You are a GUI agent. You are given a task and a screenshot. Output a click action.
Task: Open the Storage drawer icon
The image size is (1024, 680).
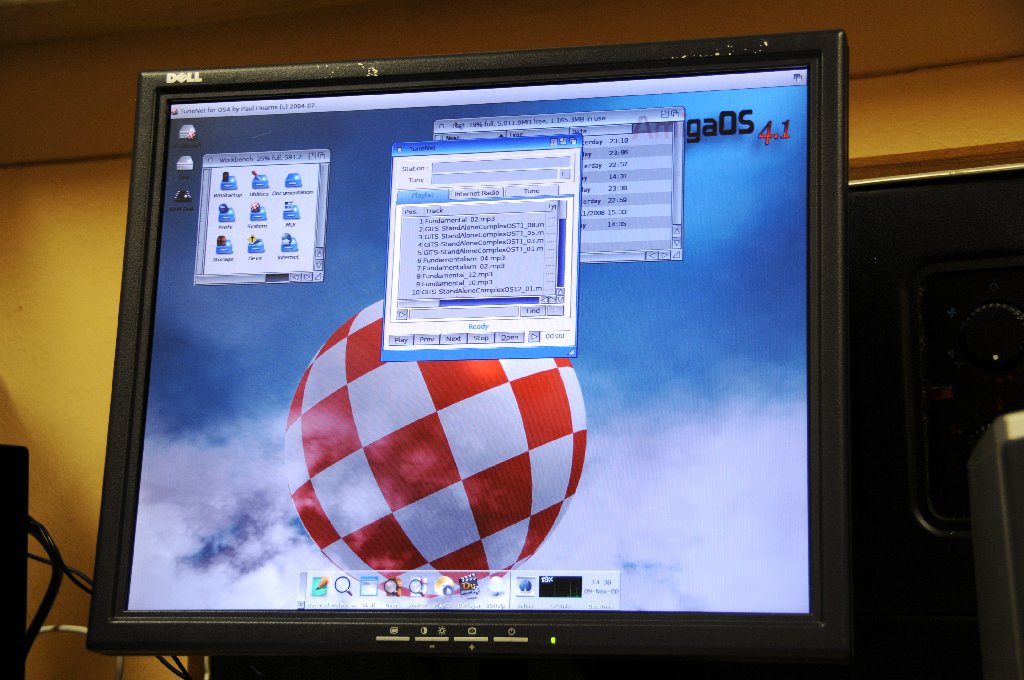click(223, 246)
